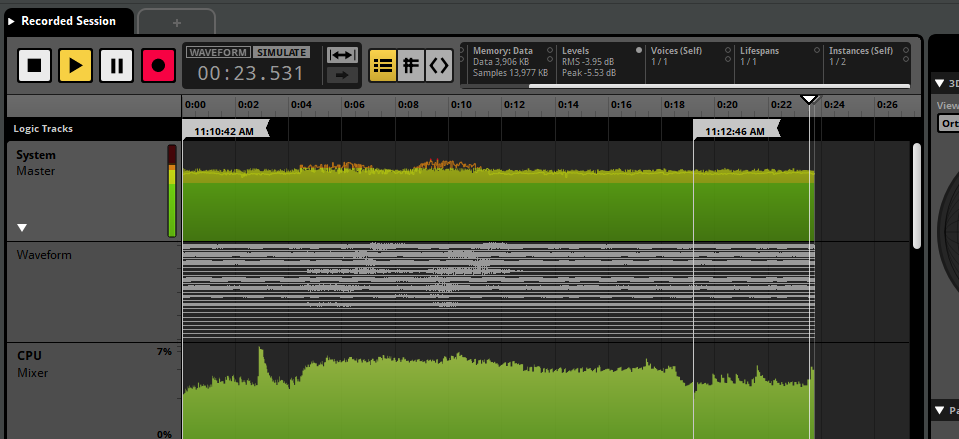The image size is (959, 439).
Task: Click the red Record button
Action: [158, 66]
